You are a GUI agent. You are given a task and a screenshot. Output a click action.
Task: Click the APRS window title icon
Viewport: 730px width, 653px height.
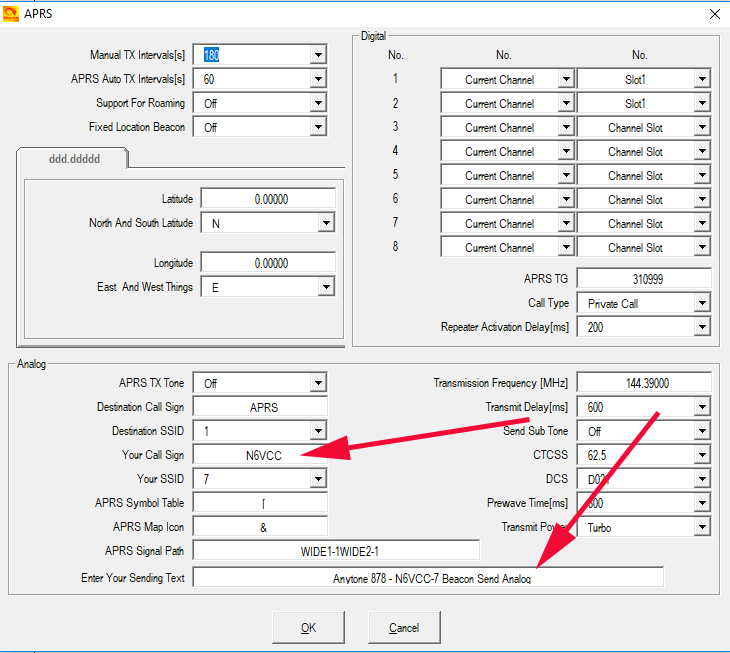(x=11, y=13)
